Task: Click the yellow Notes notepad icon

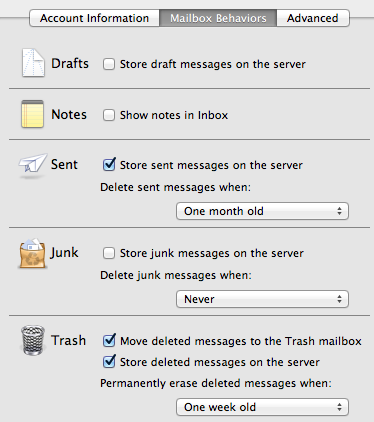Action: [x=32, y=114]
